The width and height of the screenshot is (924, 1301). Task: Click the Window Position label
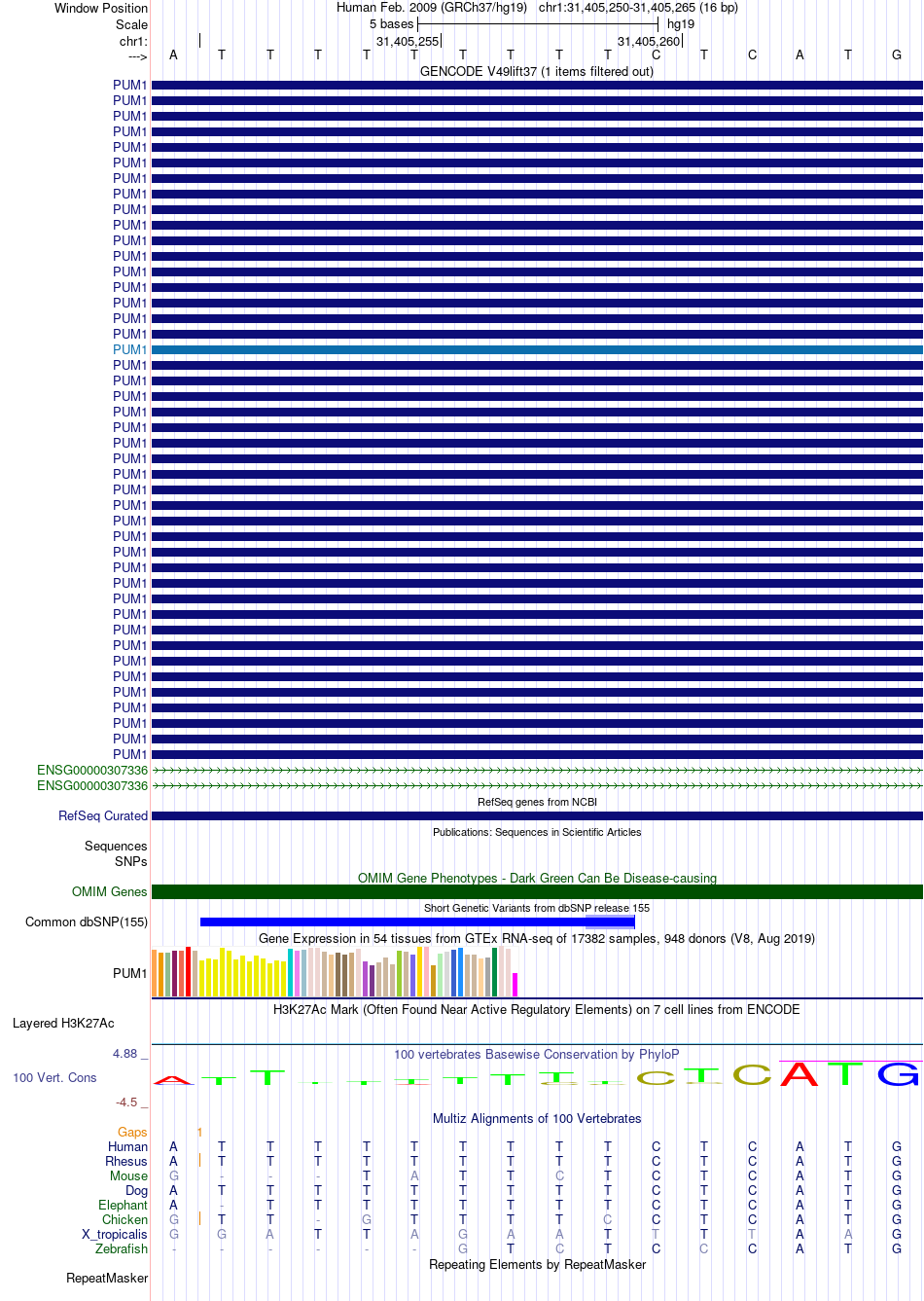(x=101, y=8)
